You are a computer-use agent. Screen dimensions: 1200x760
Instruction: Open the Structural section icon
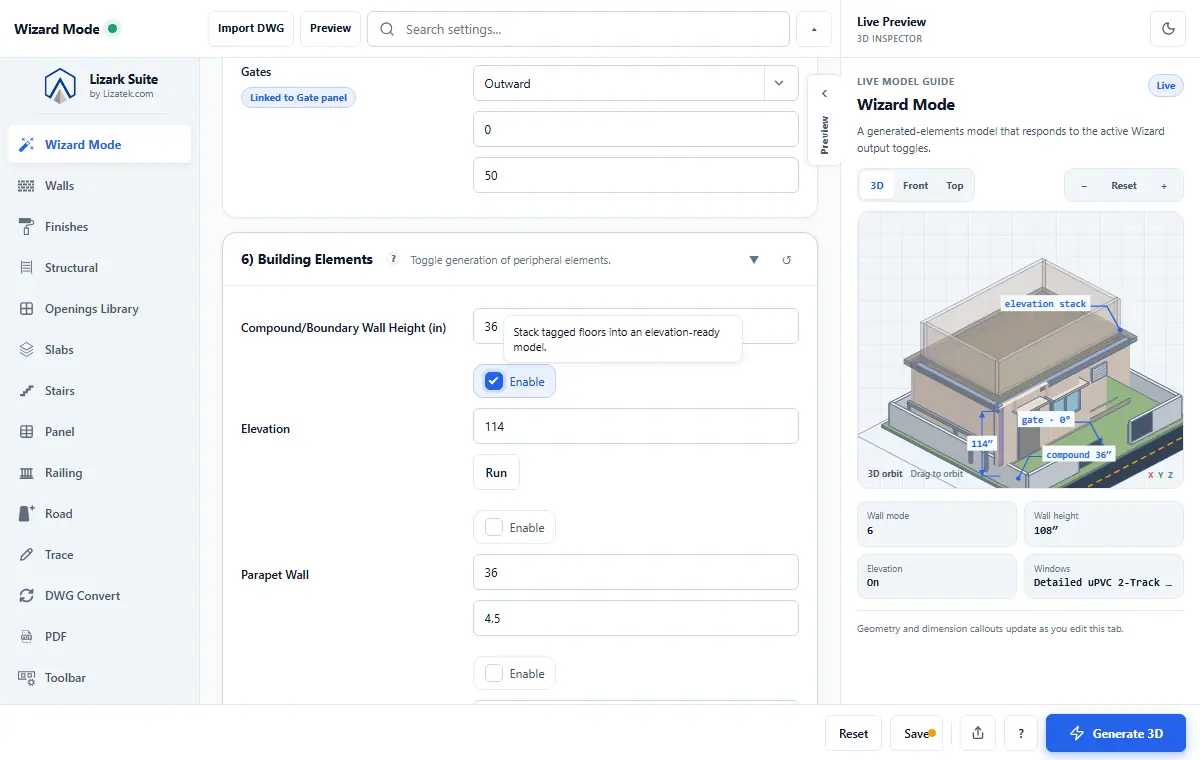27,268
